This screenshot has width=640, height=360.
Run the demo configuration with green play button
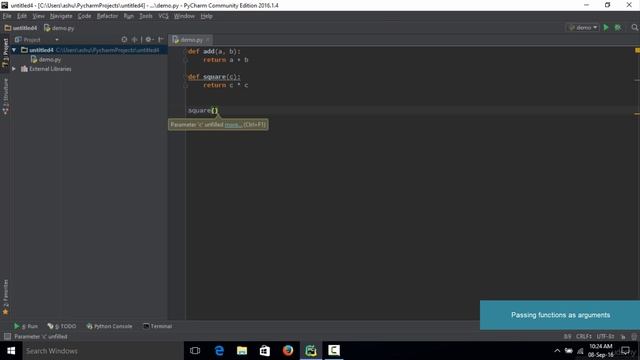coord(606,27)
